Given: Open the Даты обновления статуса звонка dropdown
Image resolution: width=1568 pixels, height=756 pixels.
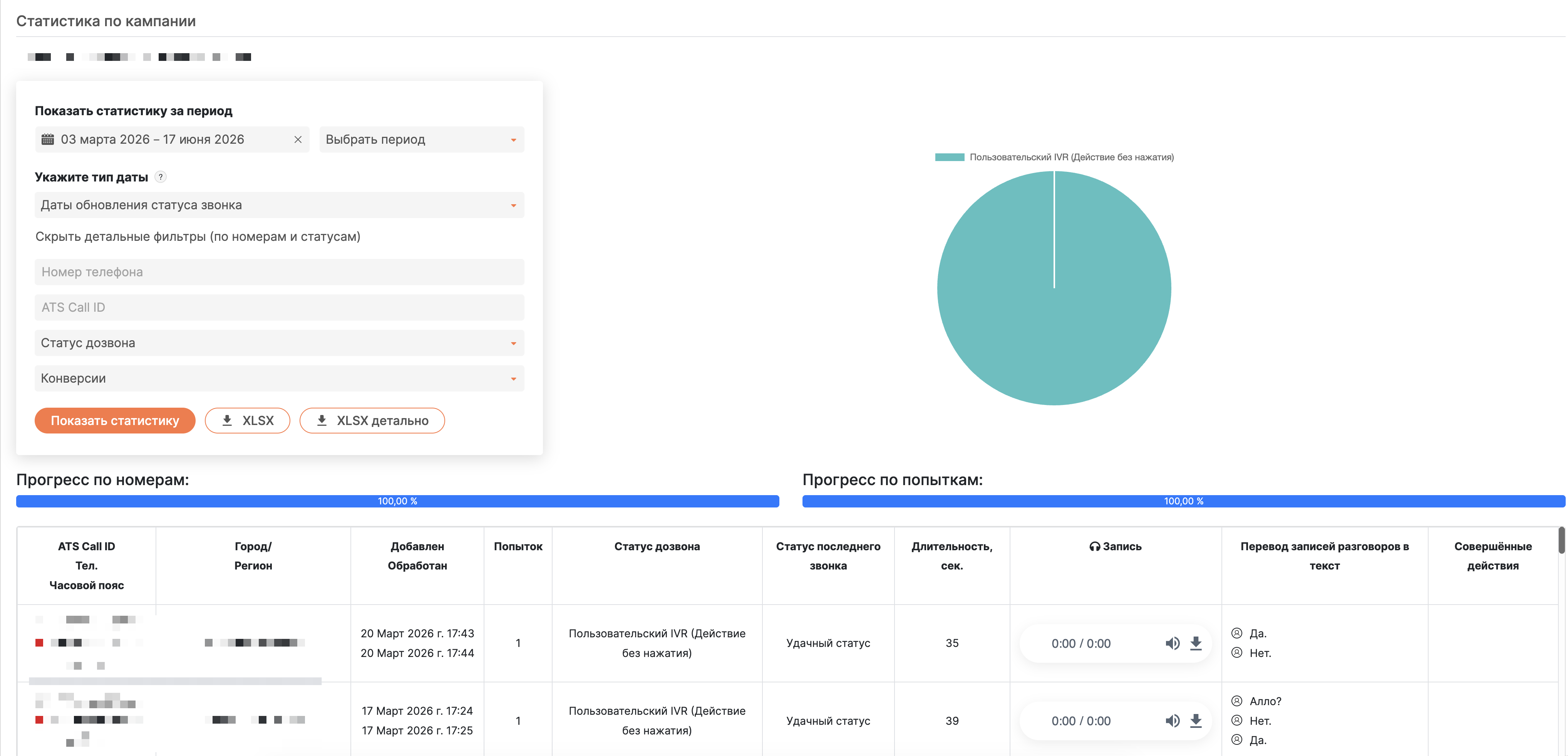Looking at the screenshot, I should [280, 205].
